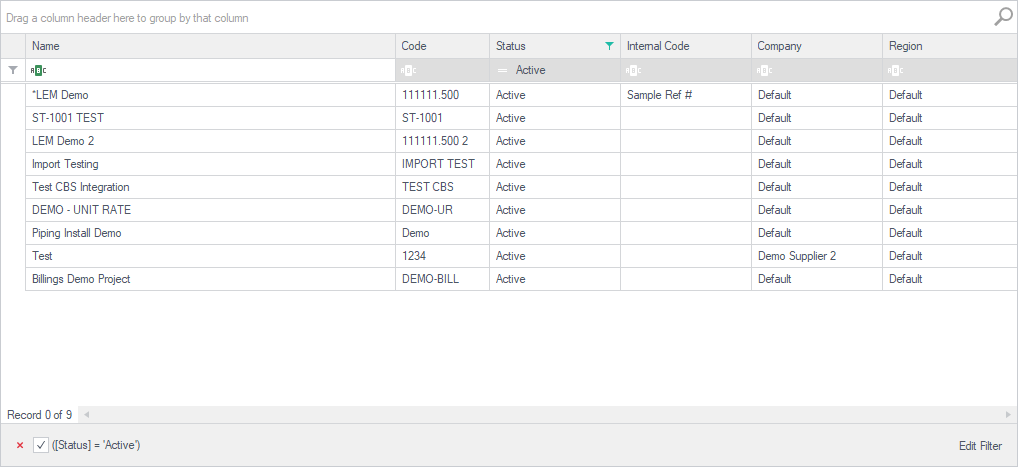Uncheck the Status = Active filter checkbox
The height and width of the screenshot is (467, 1018).
[41, 445]
